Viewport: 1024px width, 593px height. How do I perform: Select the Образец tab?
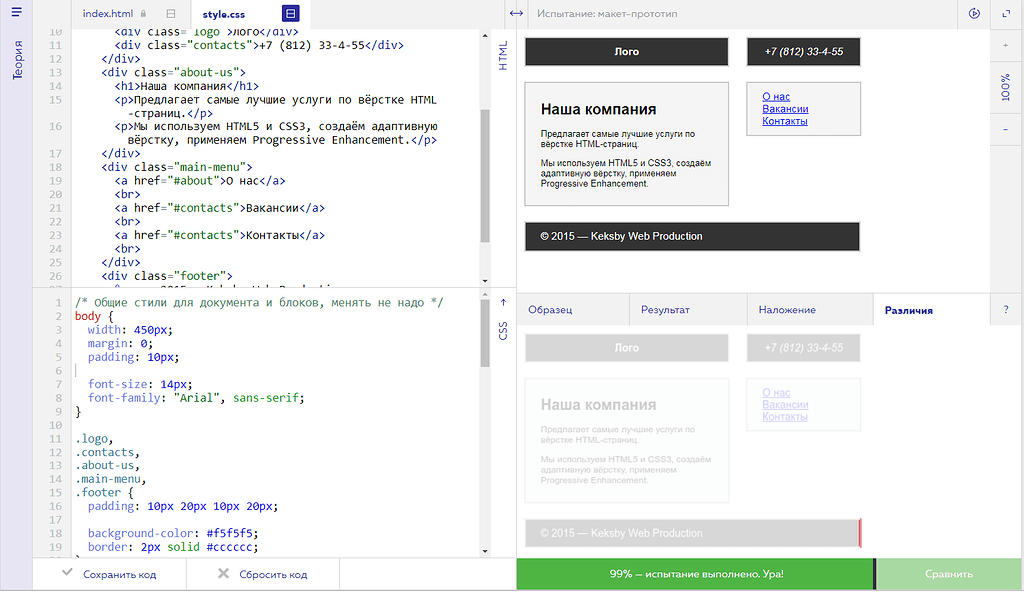pos(550,310)
